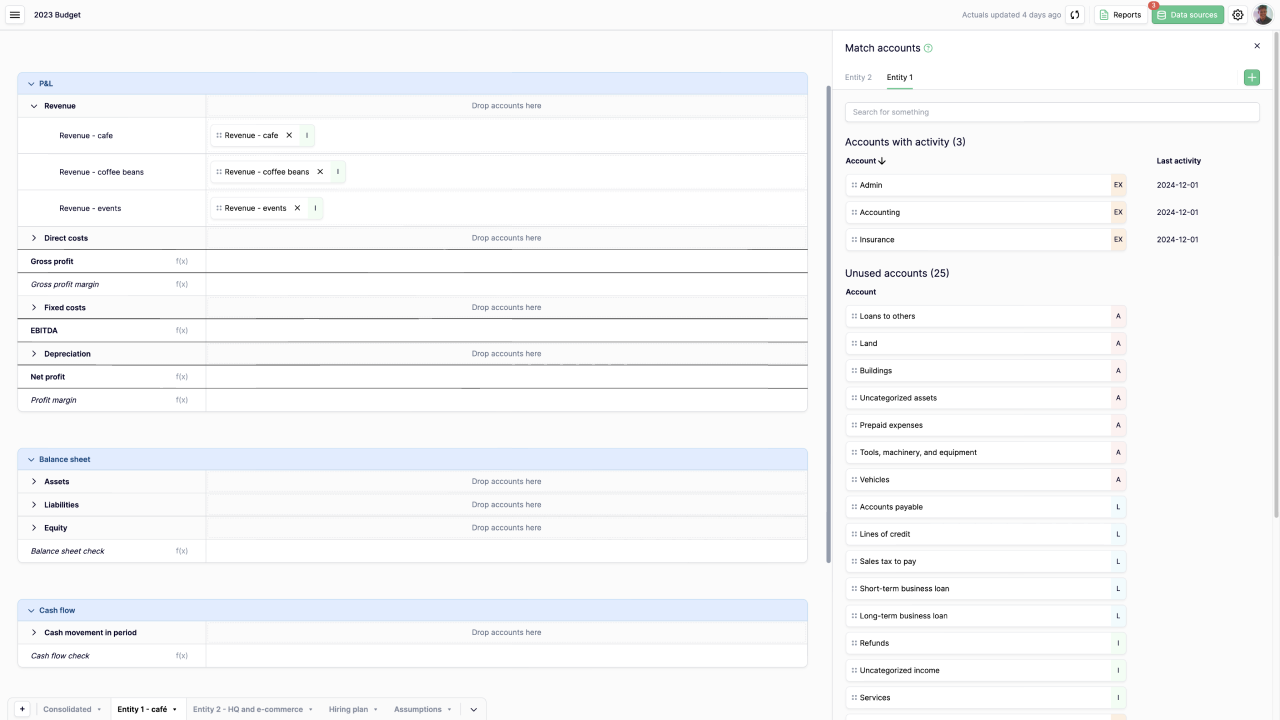Open the settings gear icon
Screen dimensions: 1280x720
pyautogui.click(x=1238, y=15)
